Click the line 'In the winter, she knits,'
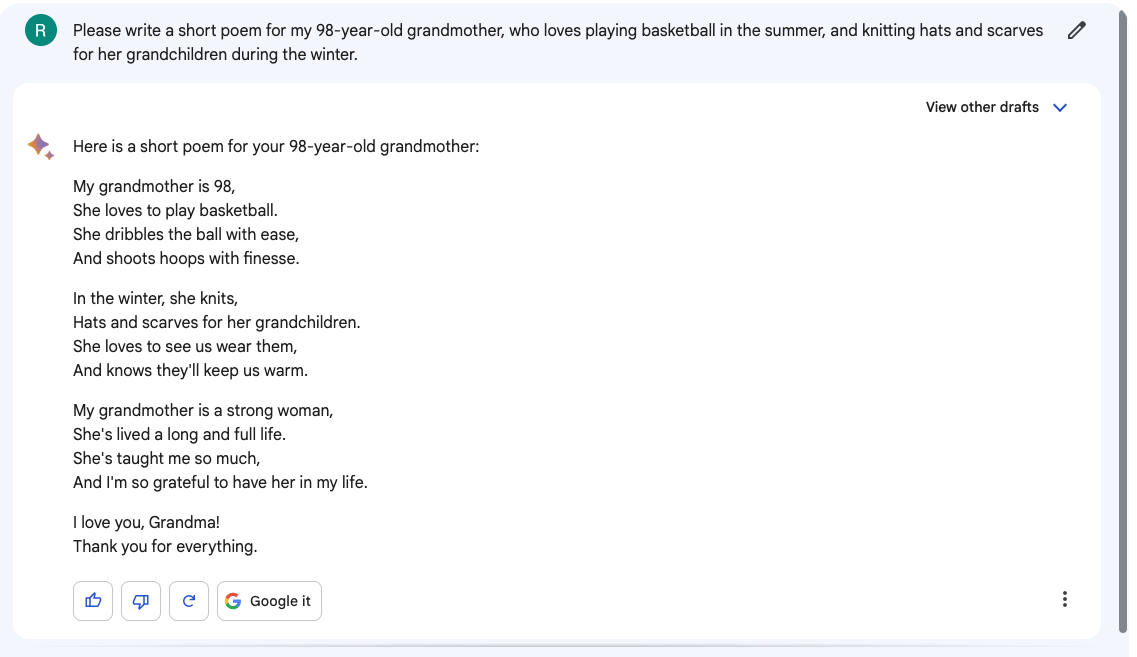The height and width of the screenshot is (657, 1137). (155, 298)
